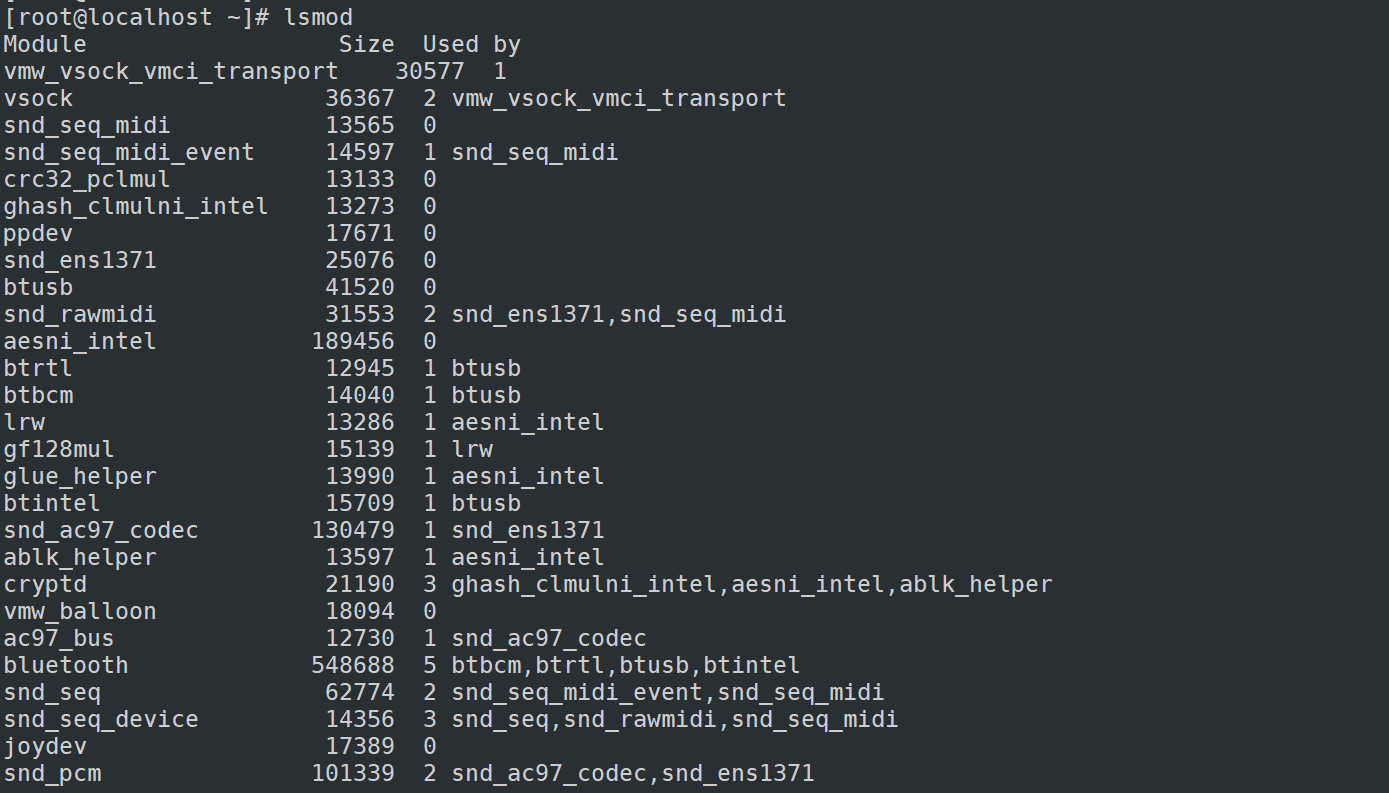Viewport: 1389px width, 793px height.
Task: Click the Size column header
Action: point(367,44)
